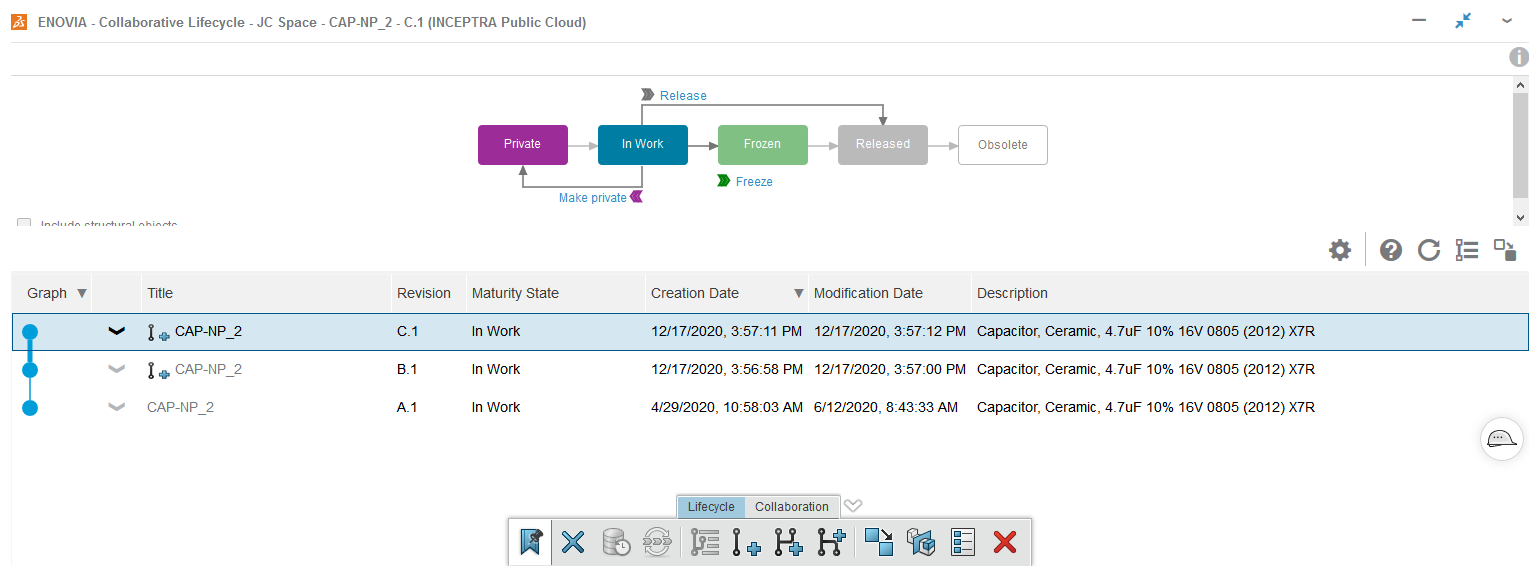Toggle the Include structural objects checkbox
1535x572 pixels.
click(24, 225)
